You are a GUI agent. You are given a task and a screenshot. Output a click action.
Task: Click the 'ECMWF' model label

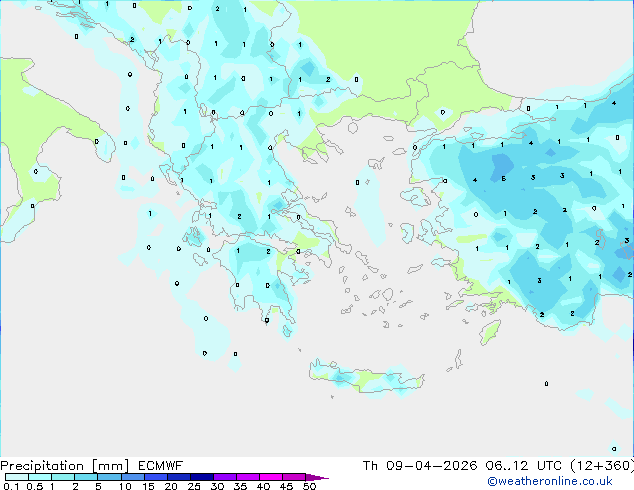[160, 466]
